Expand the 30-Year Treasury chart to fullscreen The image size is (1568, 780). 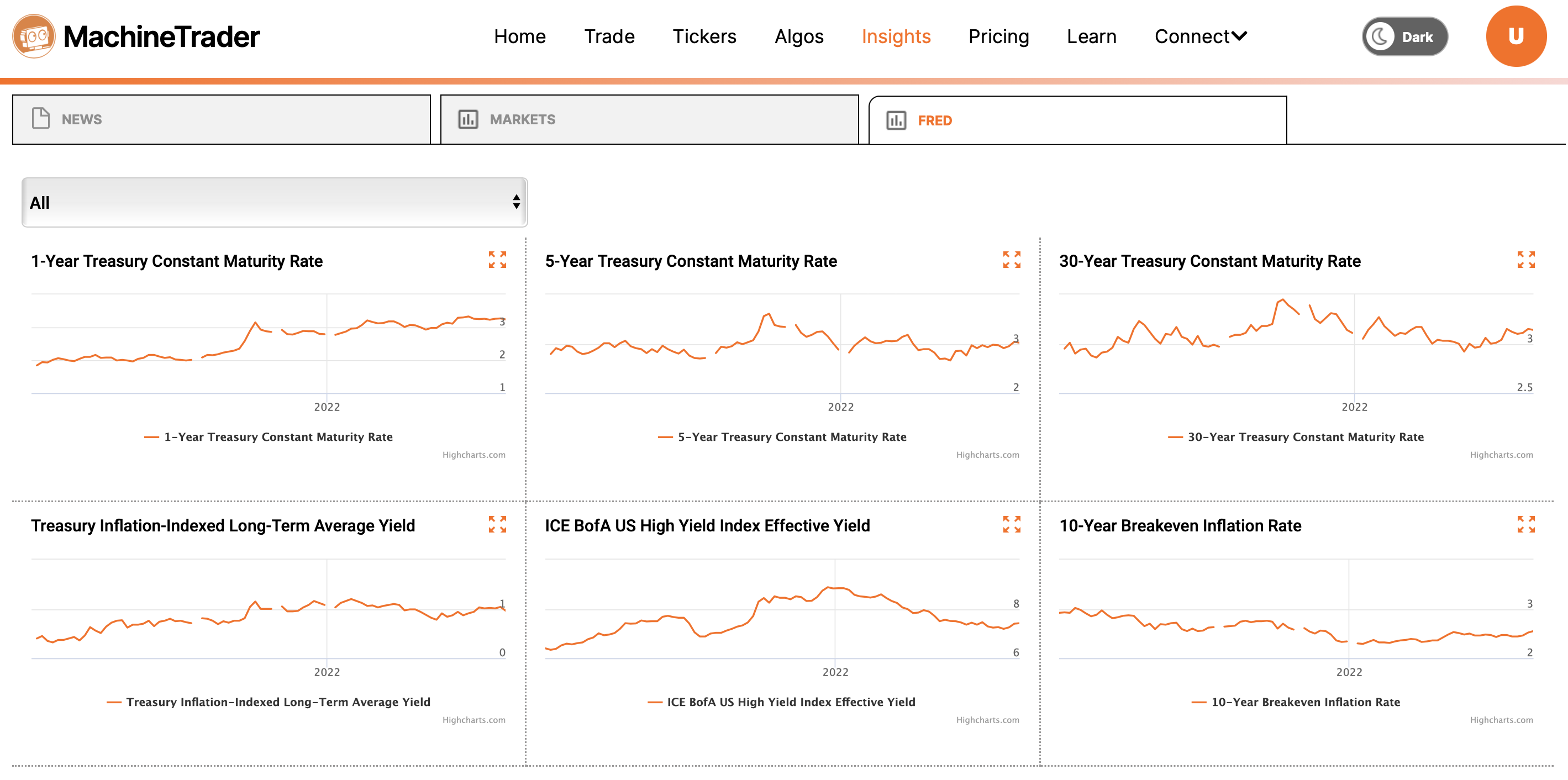coord(1525,260)
